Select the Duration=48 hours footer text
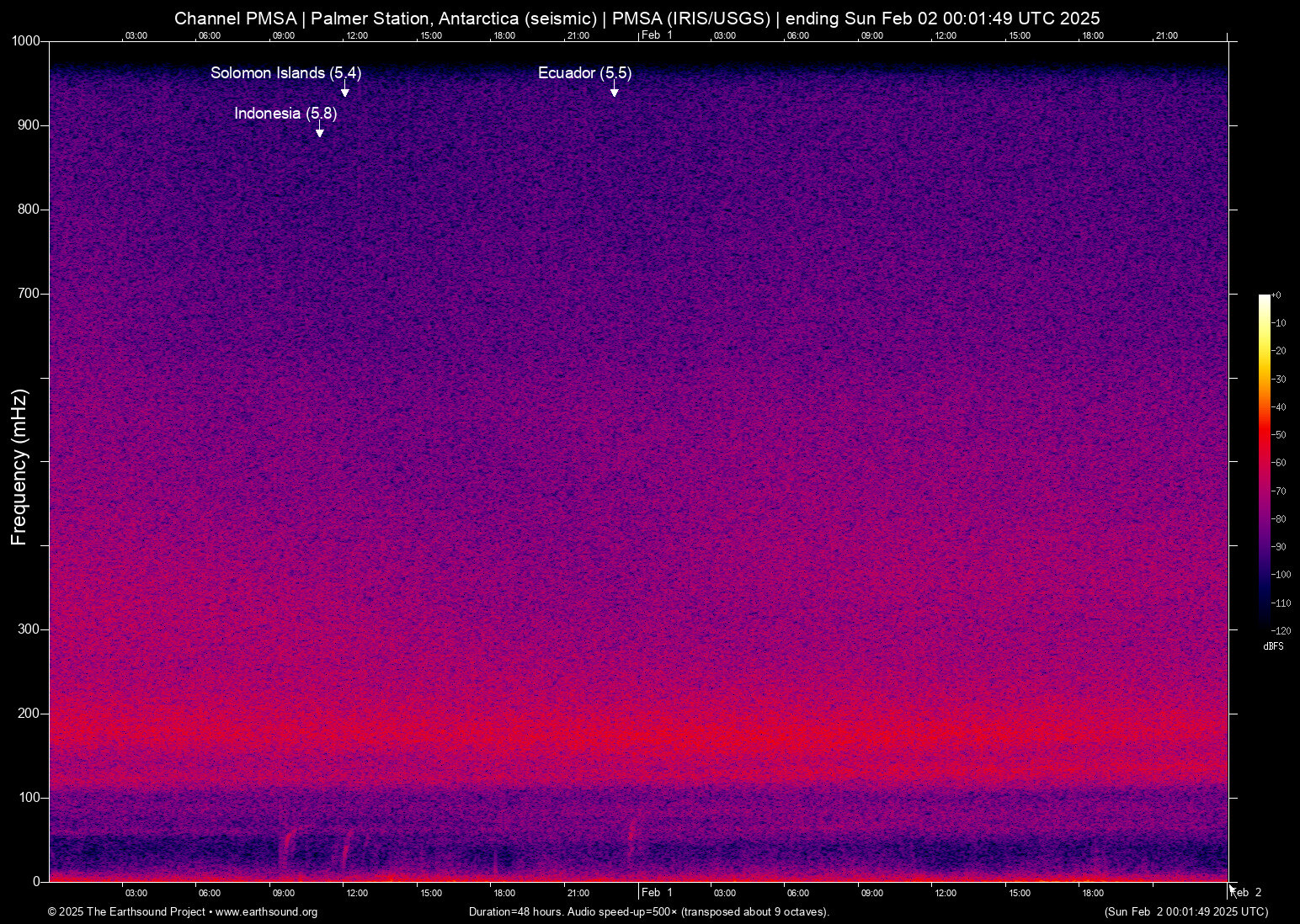The image size is (1300, 924). [517, 912]
